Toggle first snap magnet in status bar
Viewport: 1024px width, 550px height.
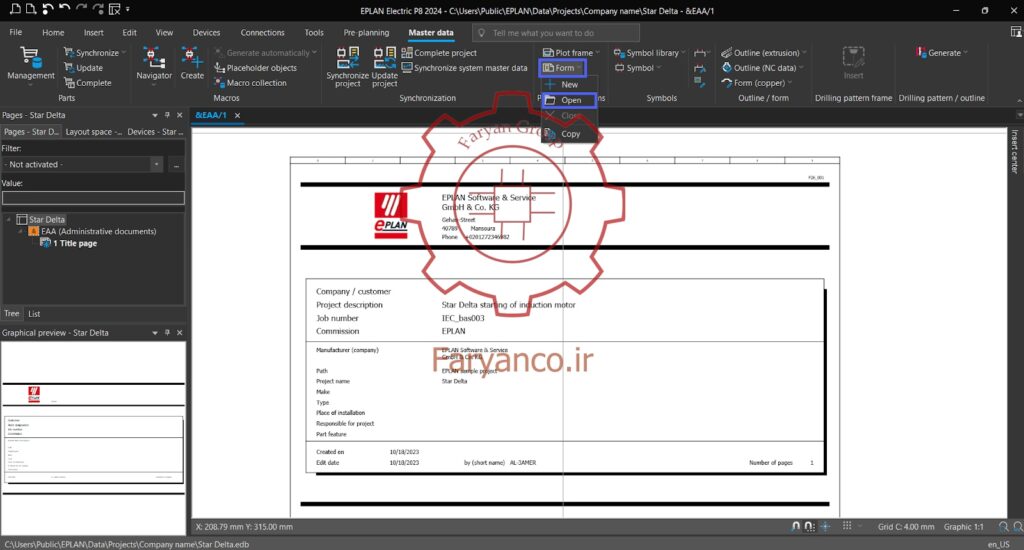(x=795, y=526)
